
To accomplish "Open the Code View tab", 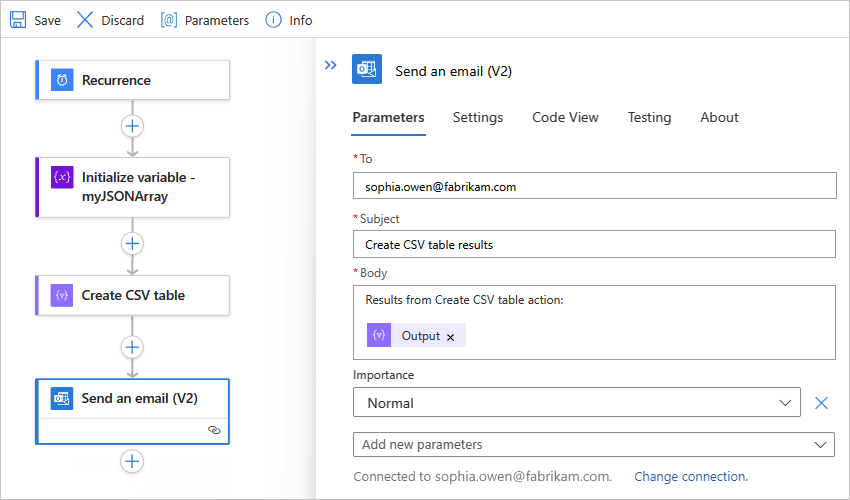I will click(565, 117).
